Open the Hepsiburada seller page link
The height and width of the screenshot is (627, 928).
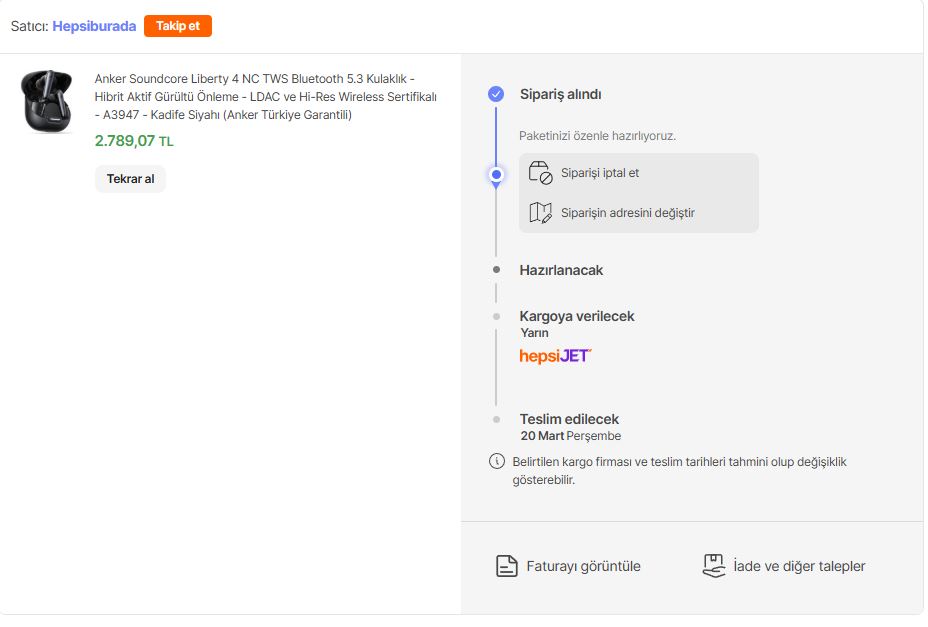tap(94, 26)
